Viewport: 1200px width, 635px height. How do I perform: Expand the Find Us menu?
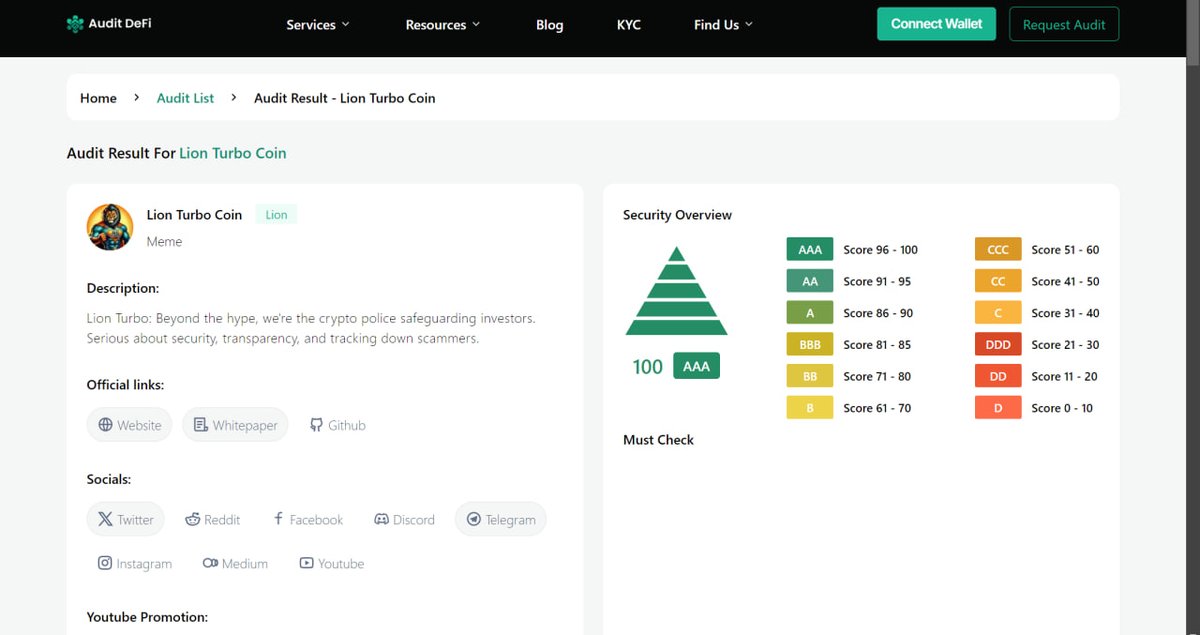click(722, 24)
